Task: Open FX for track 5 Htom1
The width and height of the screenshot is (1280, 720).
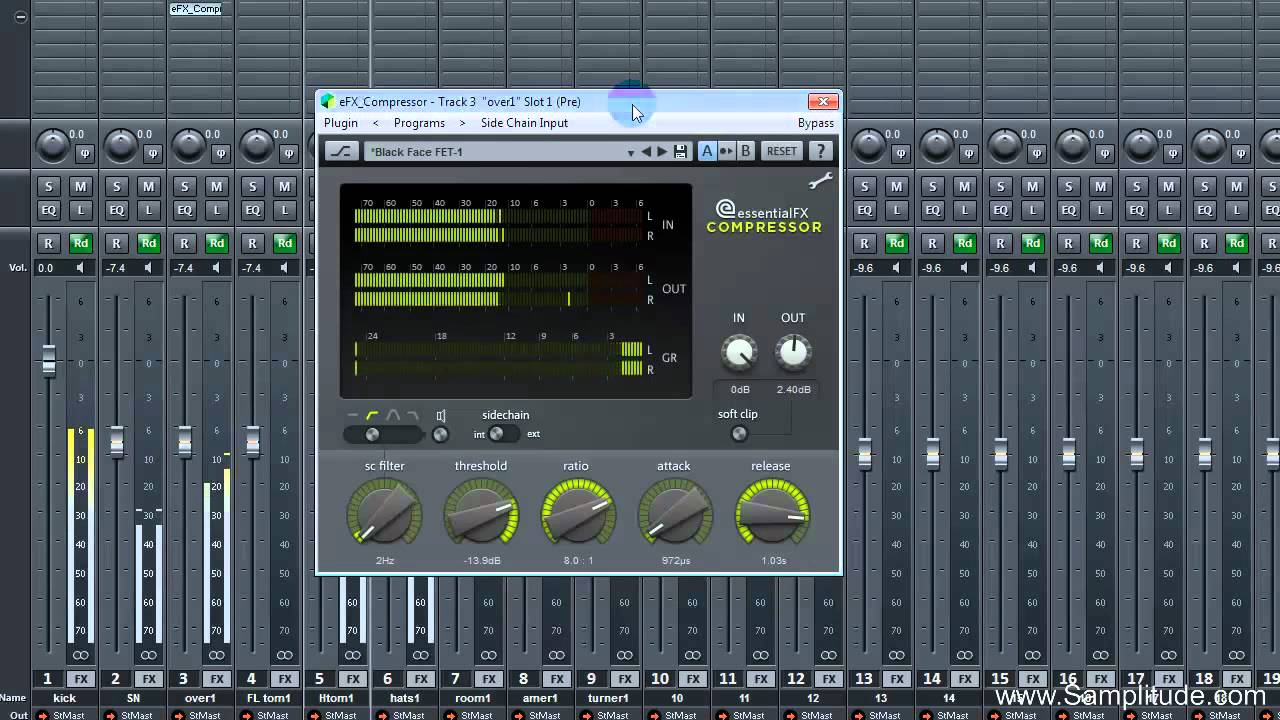Action: click(353, 679)
